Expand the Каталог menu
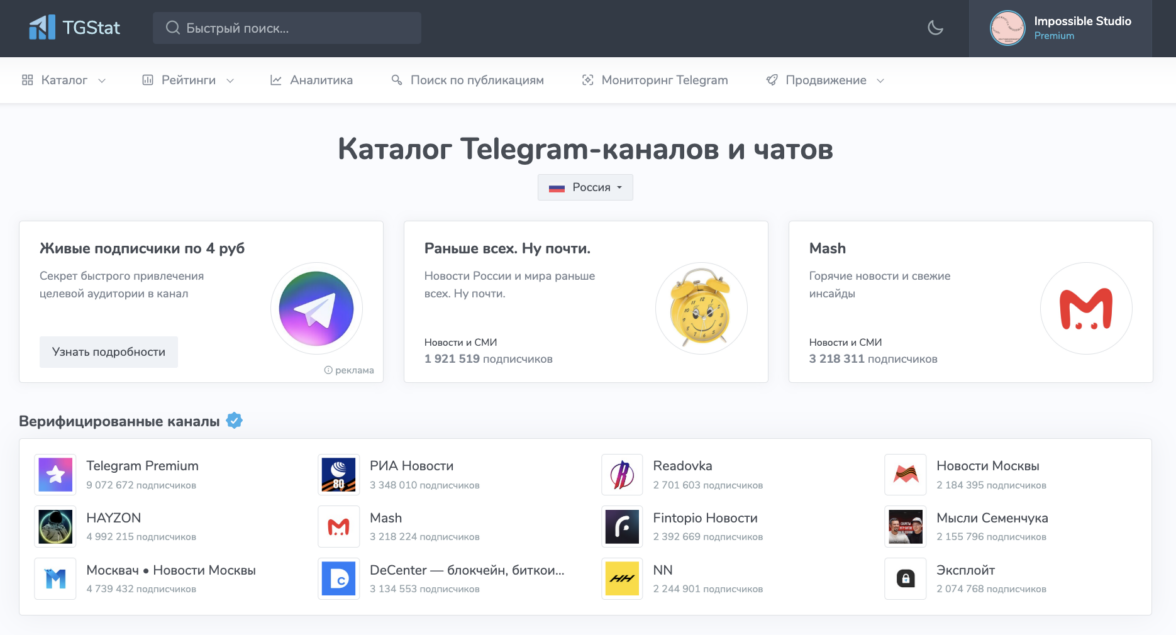 [64, 80]
